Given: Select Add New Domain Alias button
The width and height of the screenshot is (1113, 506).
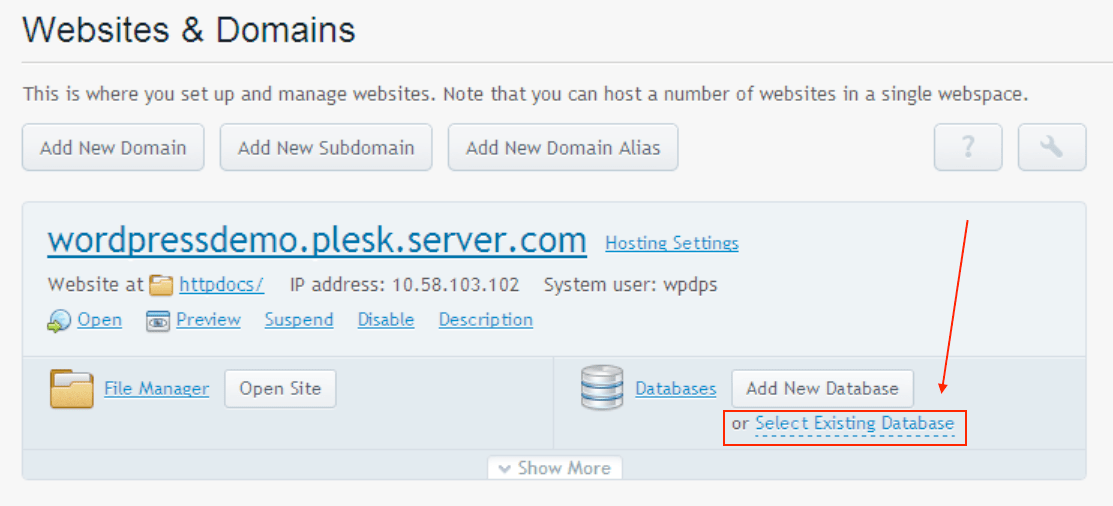Looking at the screenshot, I should point(563,148).
